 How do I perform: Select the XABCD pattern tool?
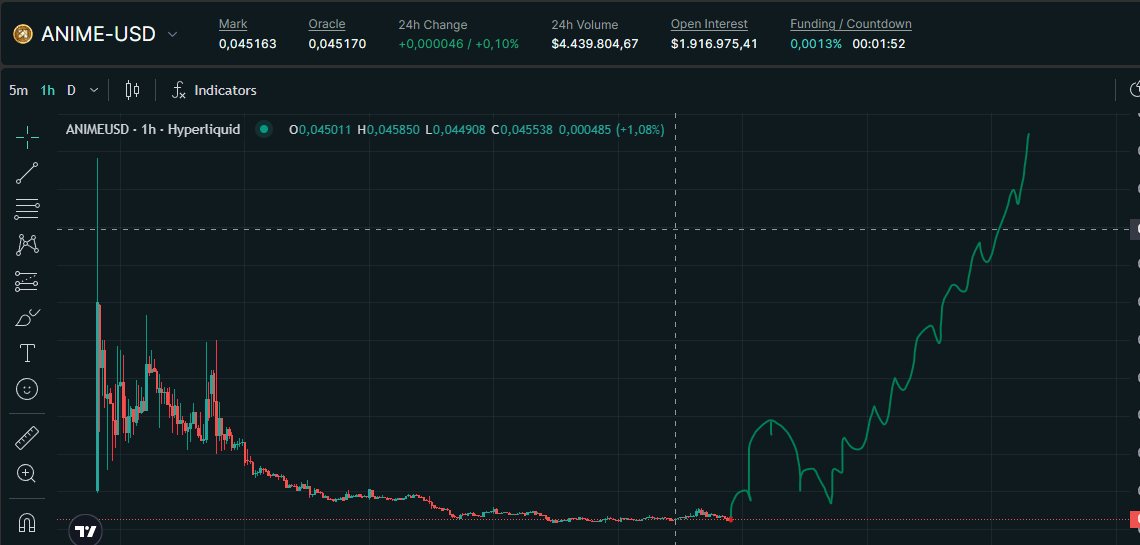tap(27, 244)
